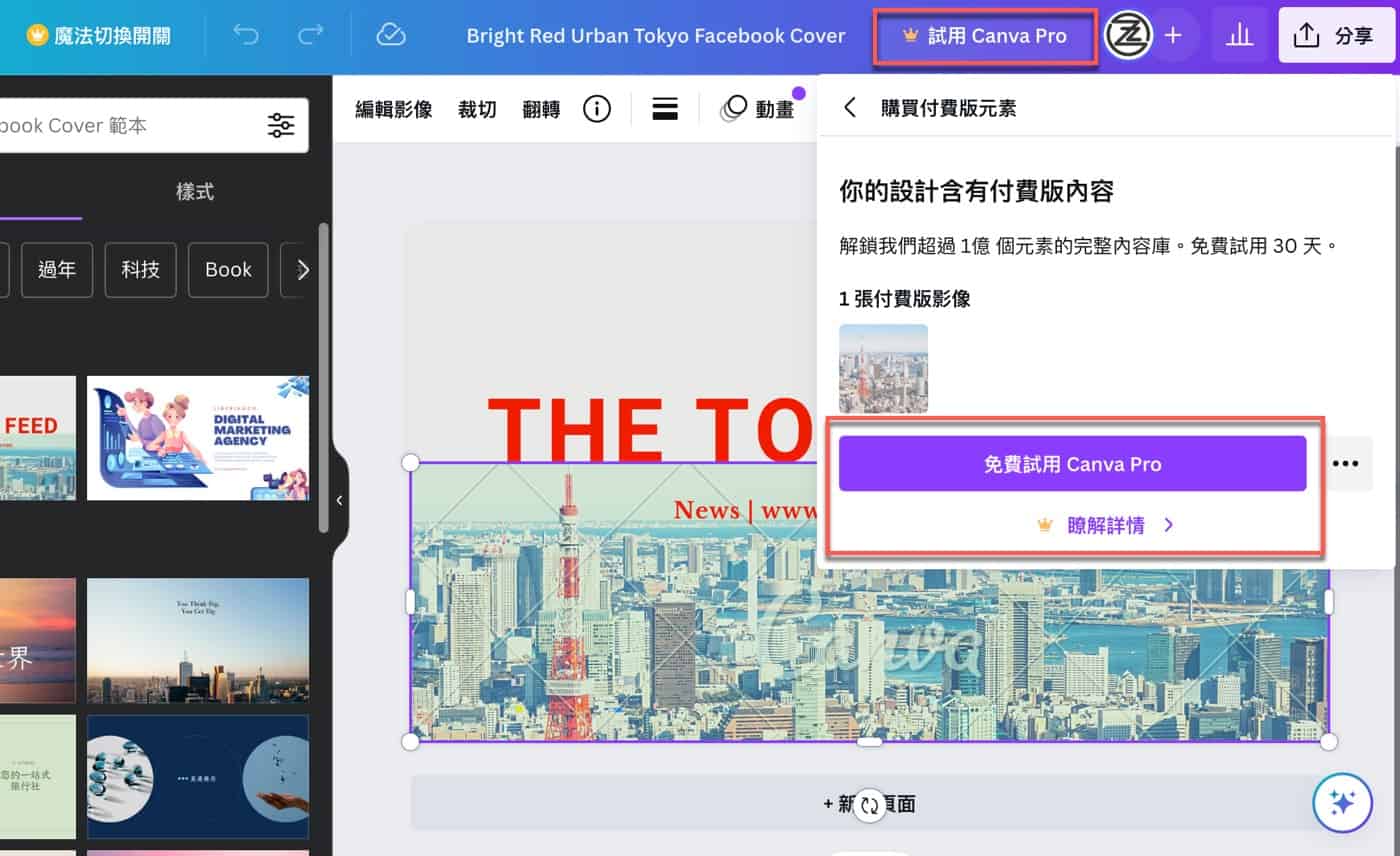Click 試用 Canva Pro in top bar
The height and width of the screenshot is (856, 1400).
(x=985, y=37)
